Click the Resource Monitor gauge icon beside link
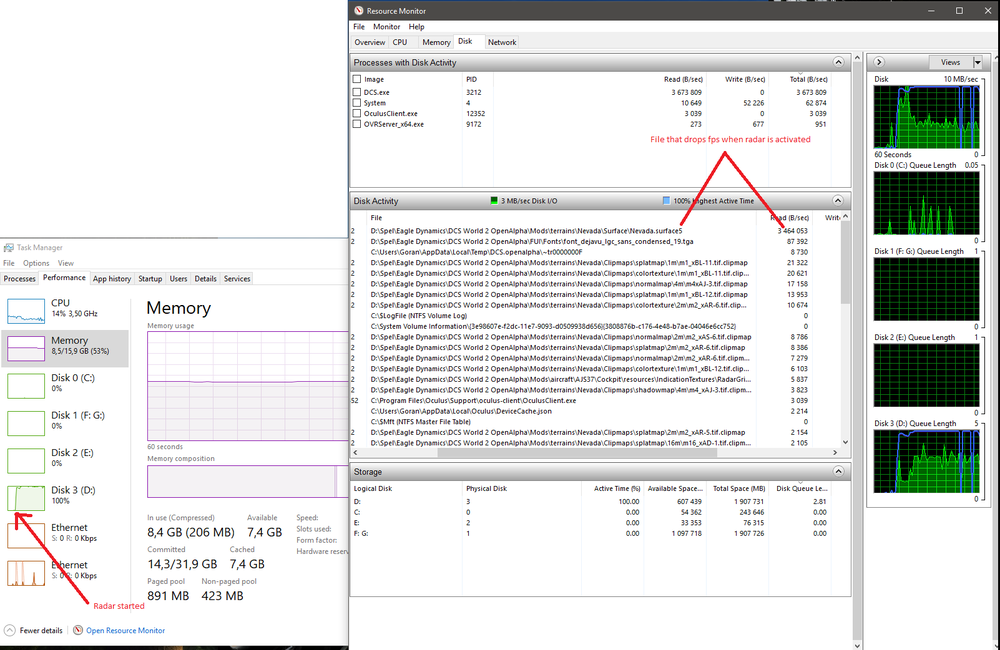The width and height of the screenshot is (1000, 650). (x=78, y=630)
